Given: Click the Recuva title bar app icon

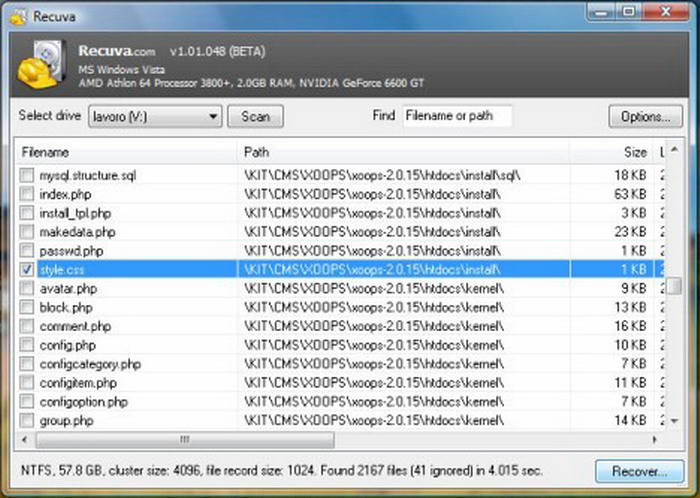Looking at the screenshot, I should 18,17.
